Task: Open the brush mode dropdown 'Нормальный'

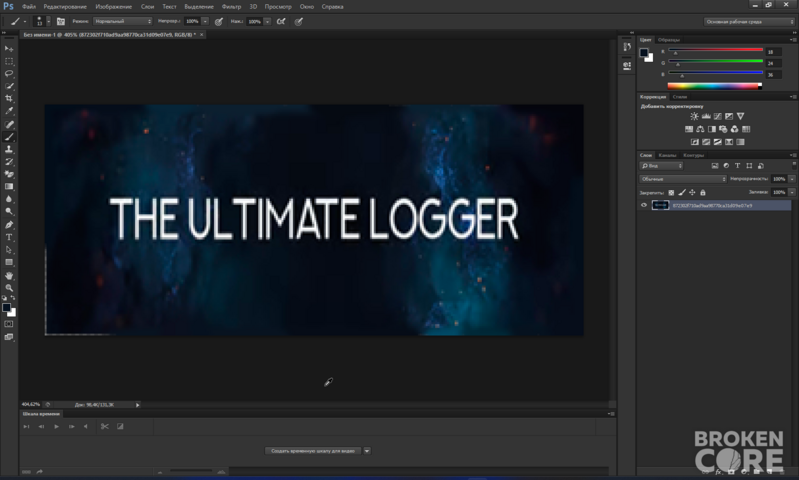Action: tap(123, 21)
